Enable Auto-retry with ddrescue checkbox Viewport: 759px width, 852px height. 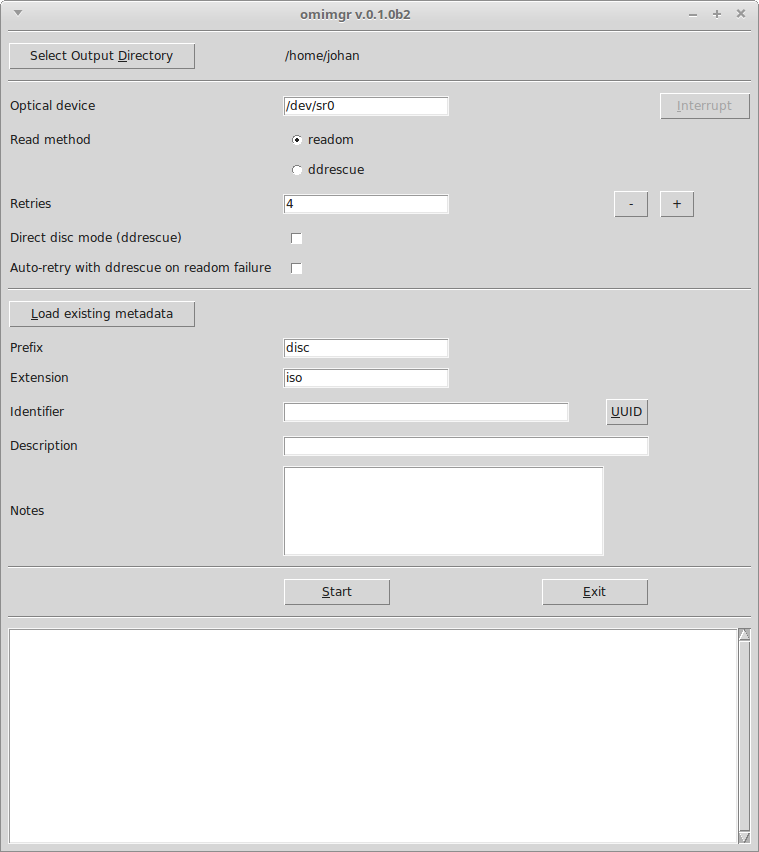296,268
